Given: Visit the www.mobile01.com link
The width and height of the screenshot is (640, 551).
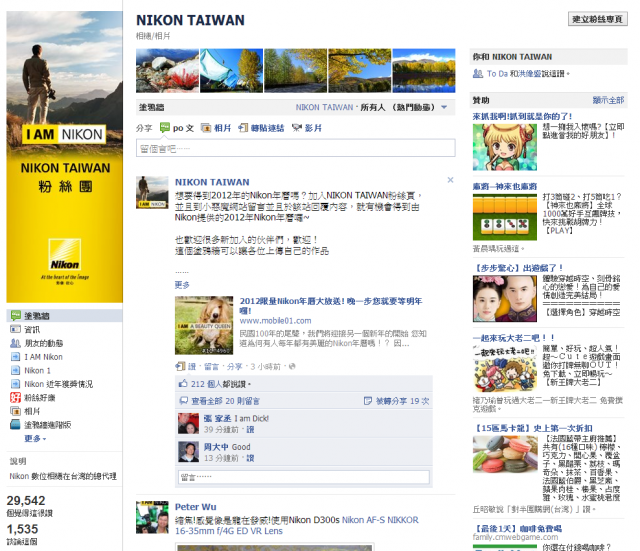Looking at the screenshot, I should [x=275, y=321].
